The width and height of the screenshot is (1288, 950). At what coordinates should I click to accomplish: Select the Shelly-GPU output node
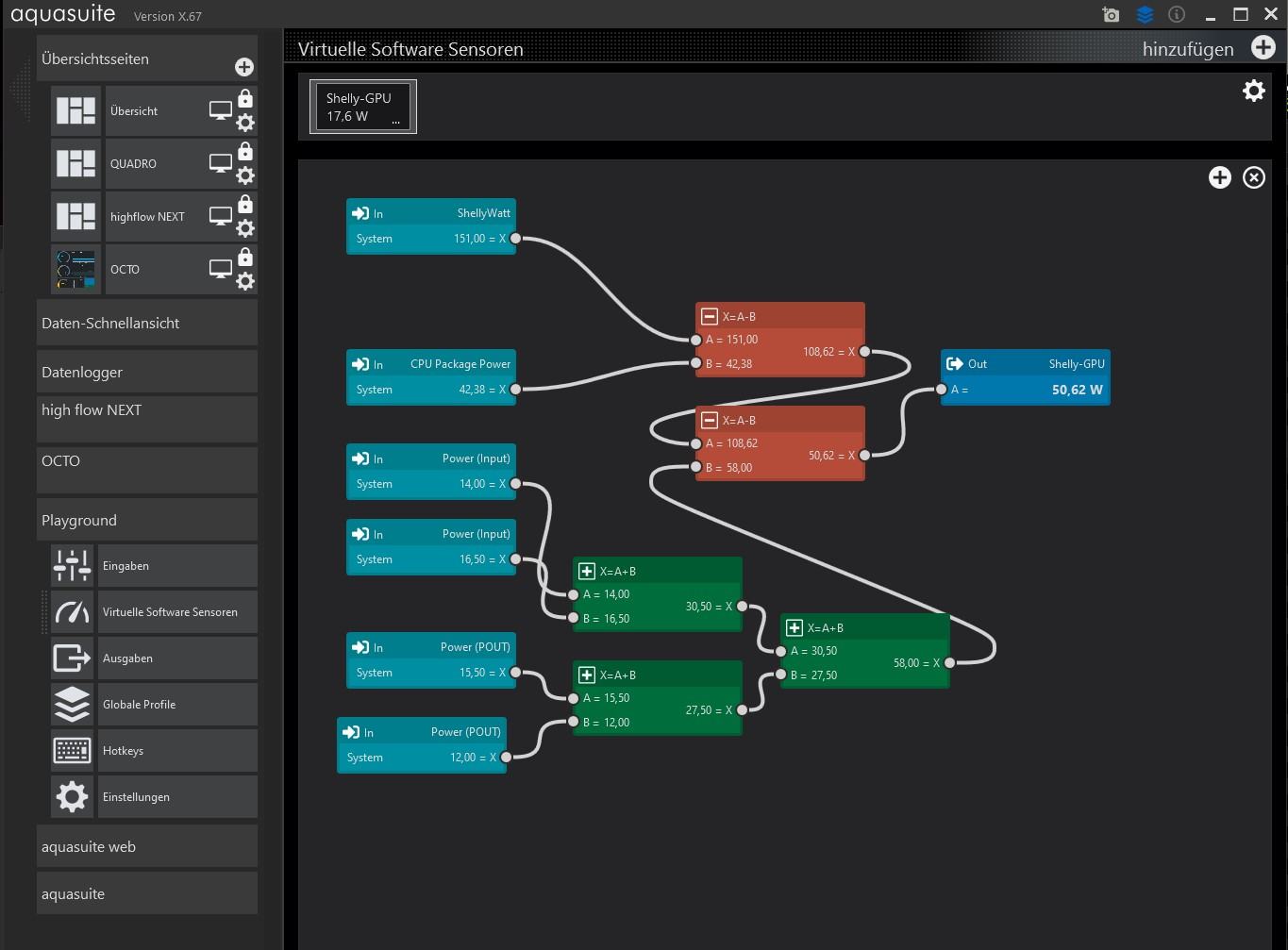click(x=1026, y=377)
